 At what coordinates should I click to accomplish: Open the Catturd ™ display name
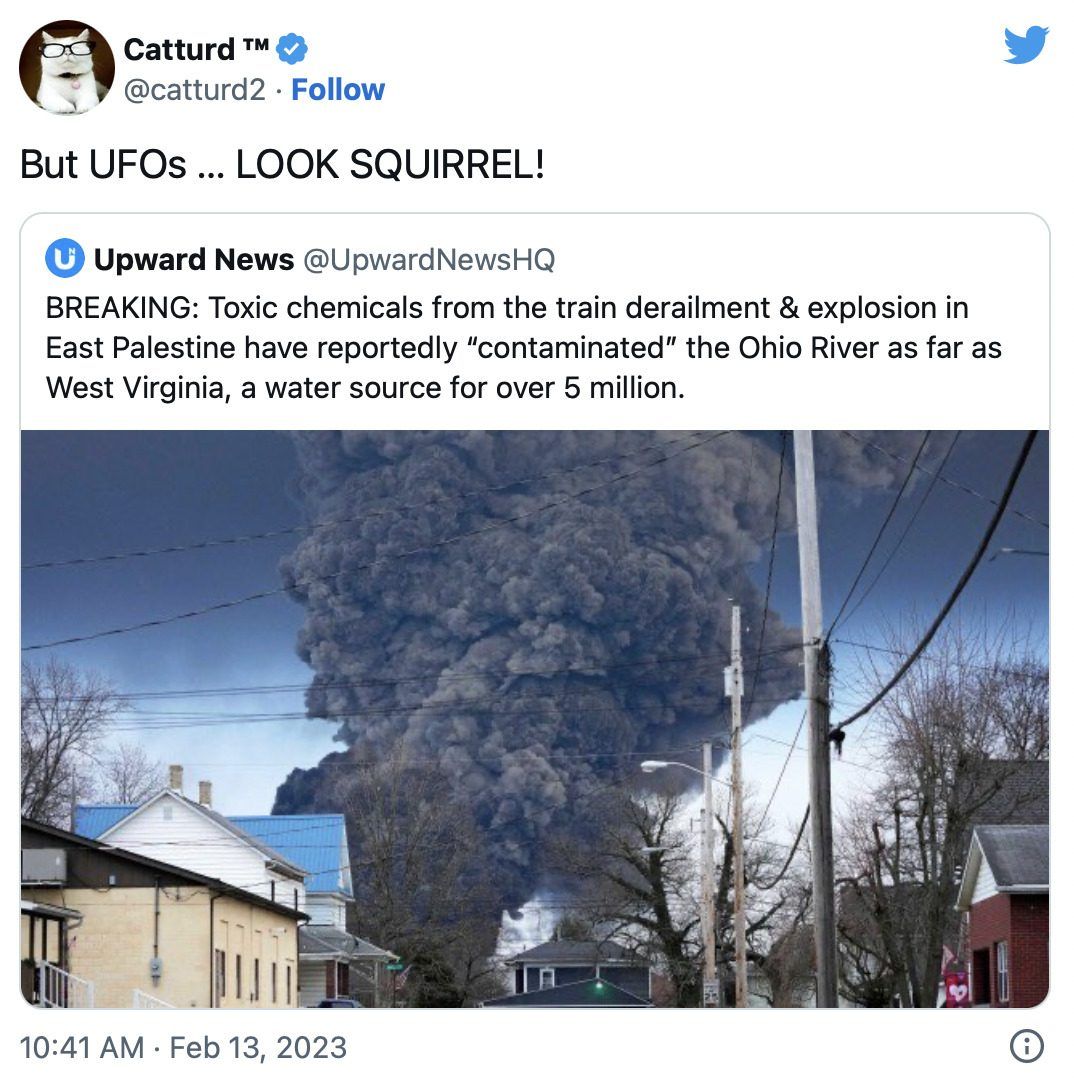point(196,49)
